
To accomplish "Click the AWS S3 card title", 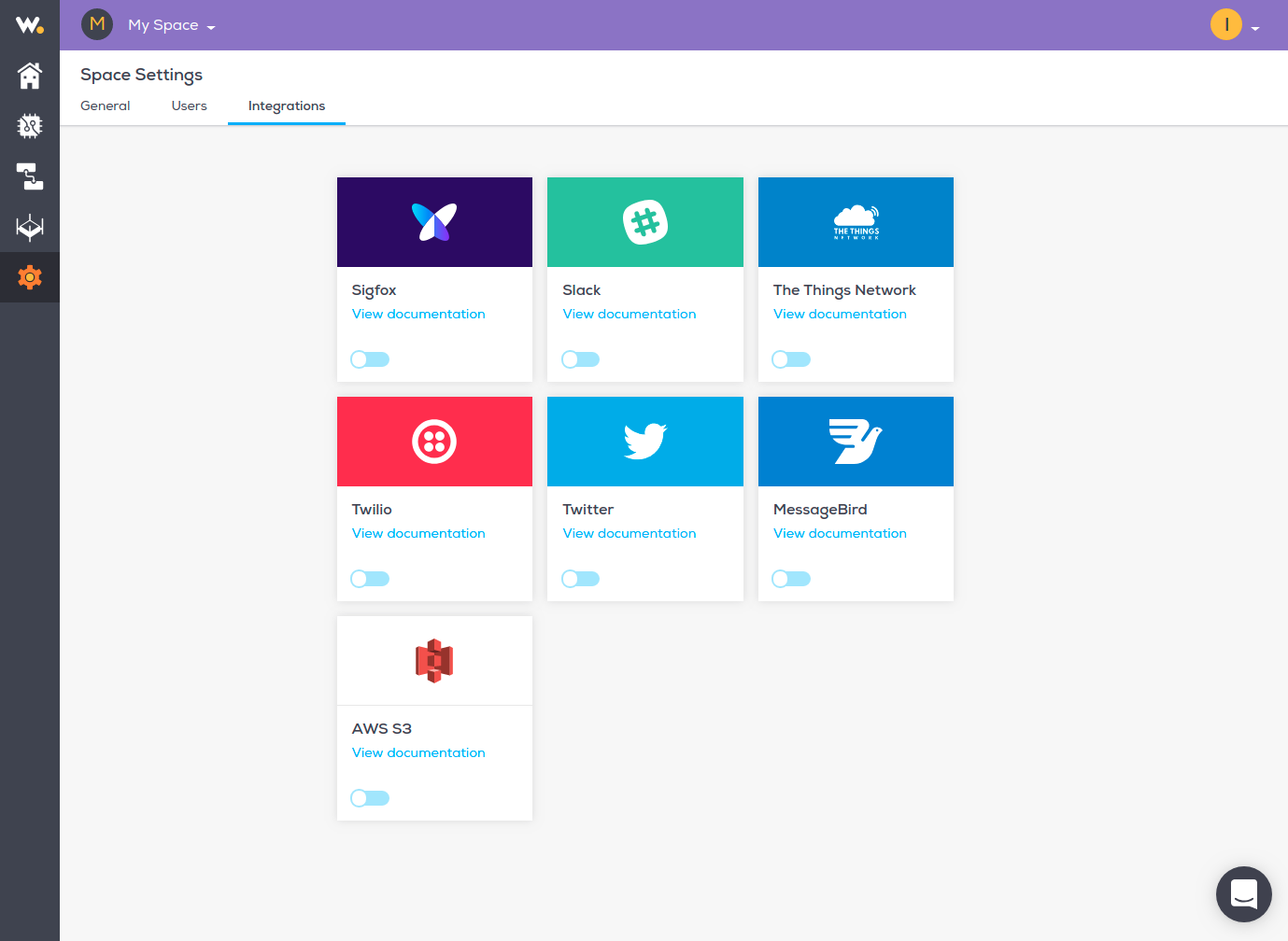I will [382, 729].
